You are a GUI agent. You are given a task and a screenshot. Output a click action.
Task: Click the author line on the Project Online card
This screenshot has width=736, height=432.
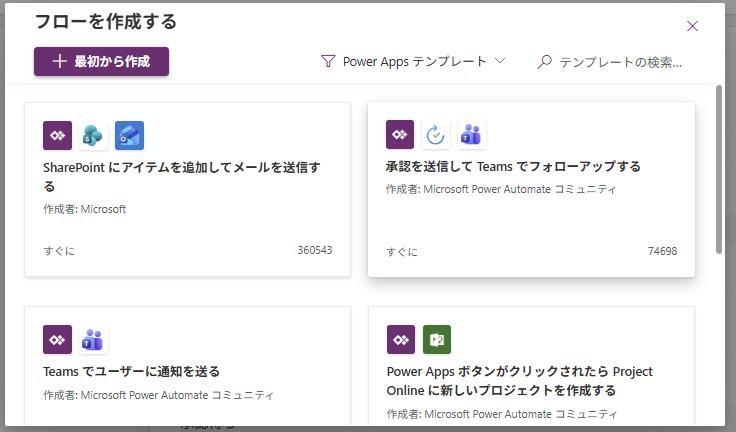point(502,414)
